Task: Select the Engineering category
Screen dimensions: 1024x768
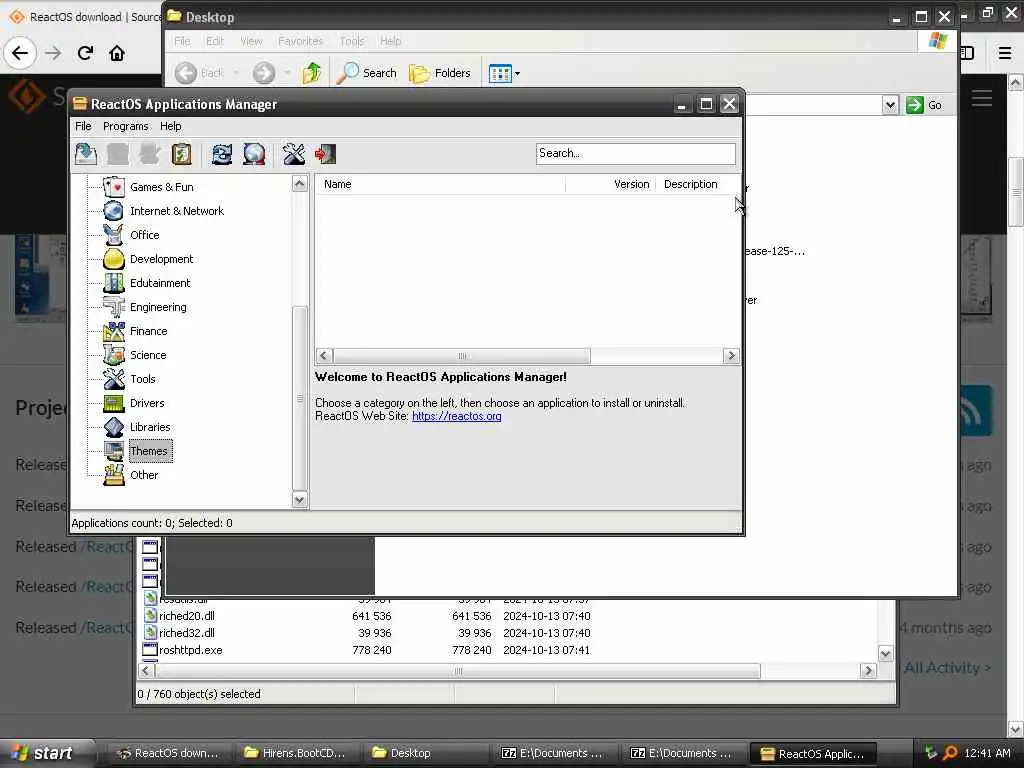Action: [158, 307]
